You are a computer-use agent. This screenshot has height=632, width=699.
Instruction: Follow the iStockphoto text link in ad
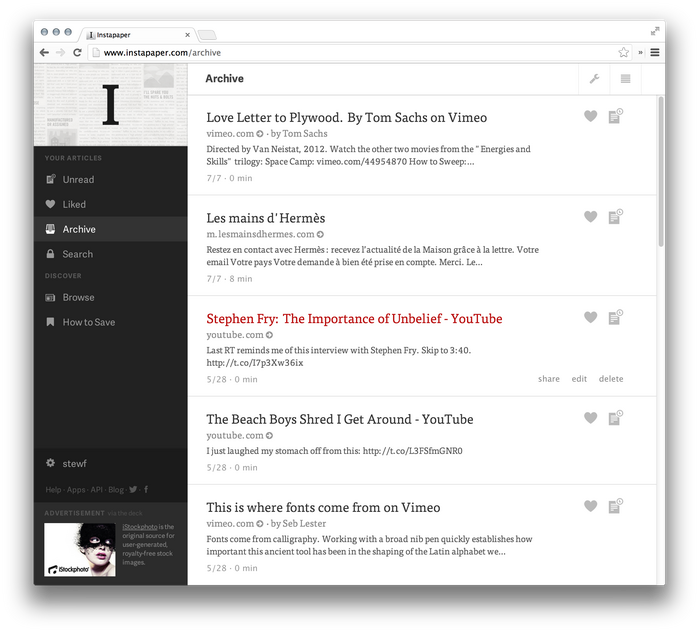pos(140,527)
